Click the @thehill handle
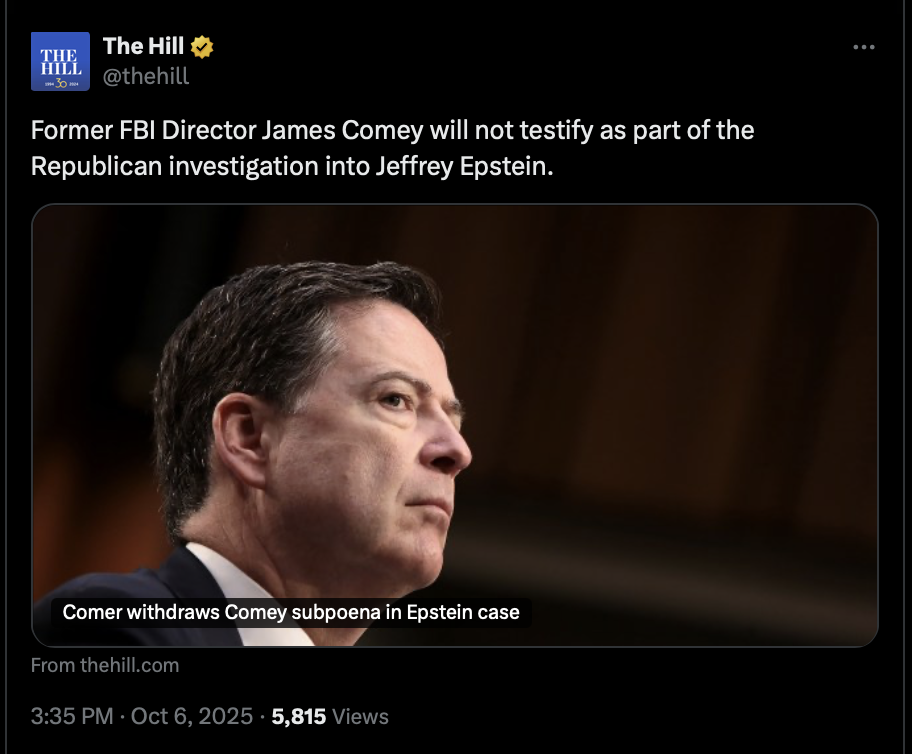Viewport: 912px width, 754px height. (x=146, y=75)
